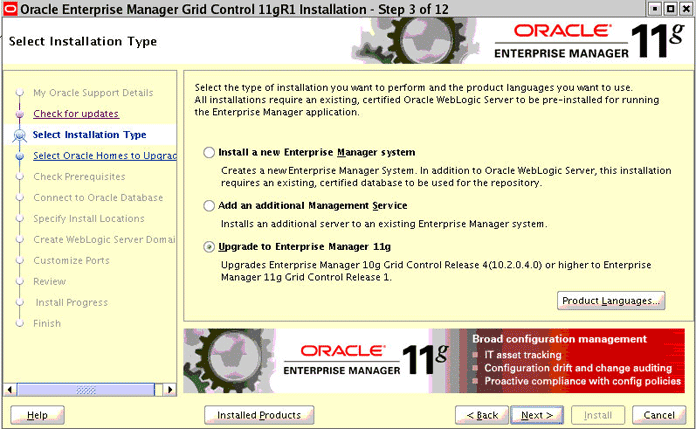Click right arrow of steps scrollbar

click(170, 390)
